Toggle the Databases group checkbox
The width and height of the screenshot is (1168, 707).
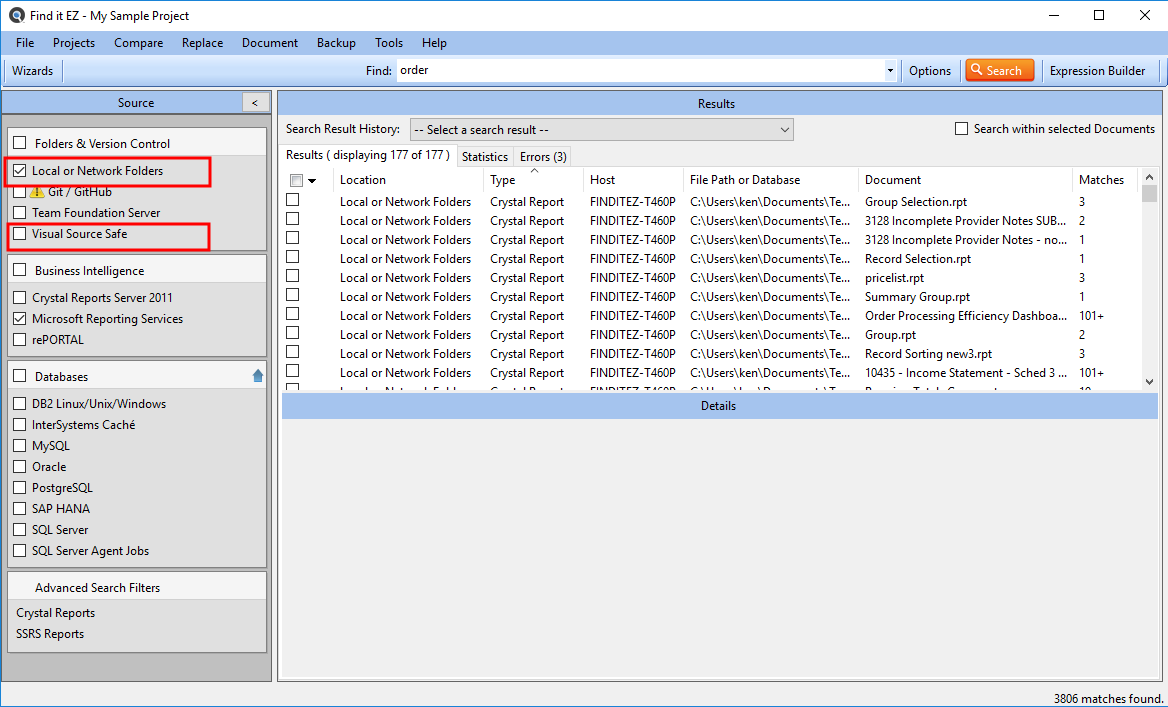20,376
